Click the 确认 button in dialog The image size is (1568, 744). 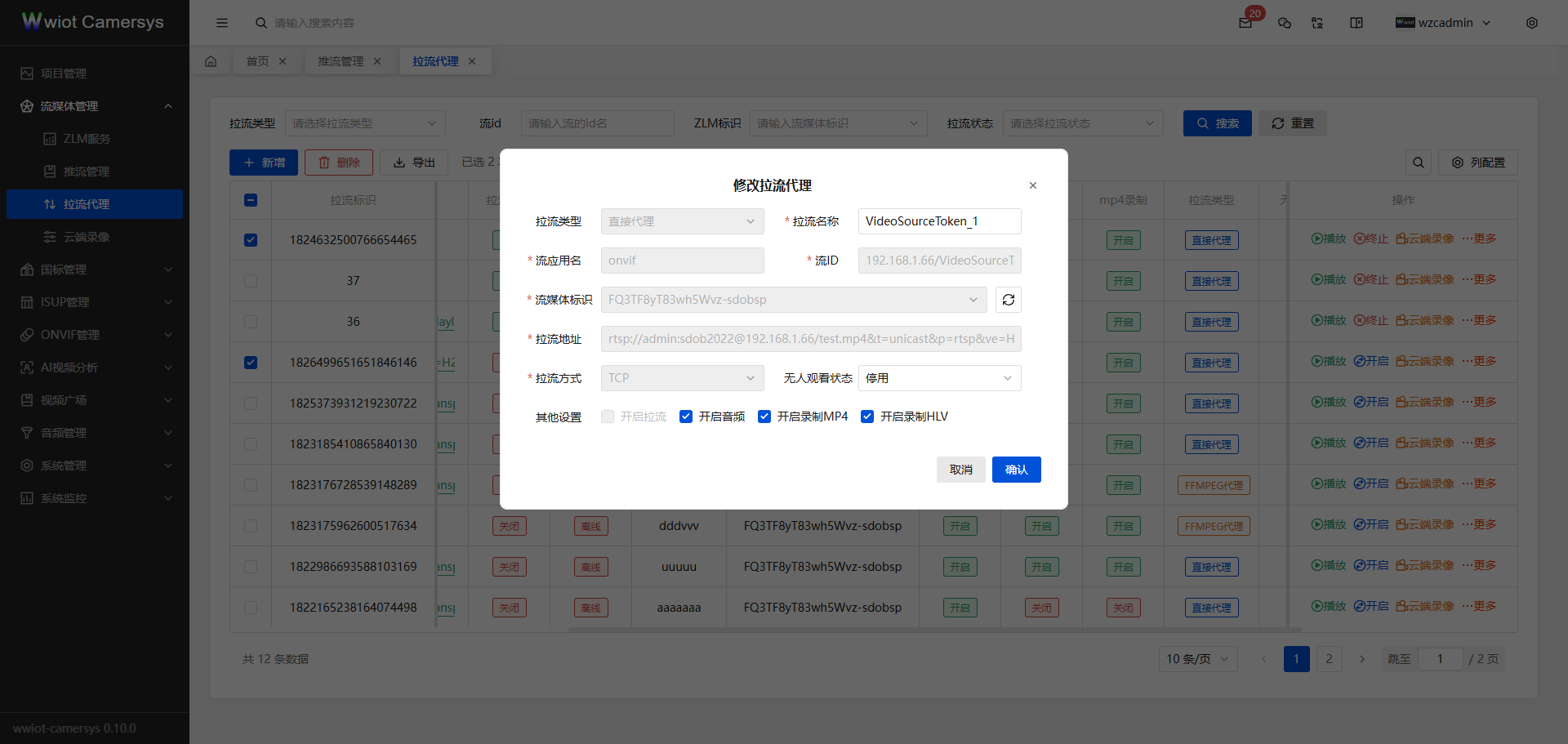click(1016, 470)
